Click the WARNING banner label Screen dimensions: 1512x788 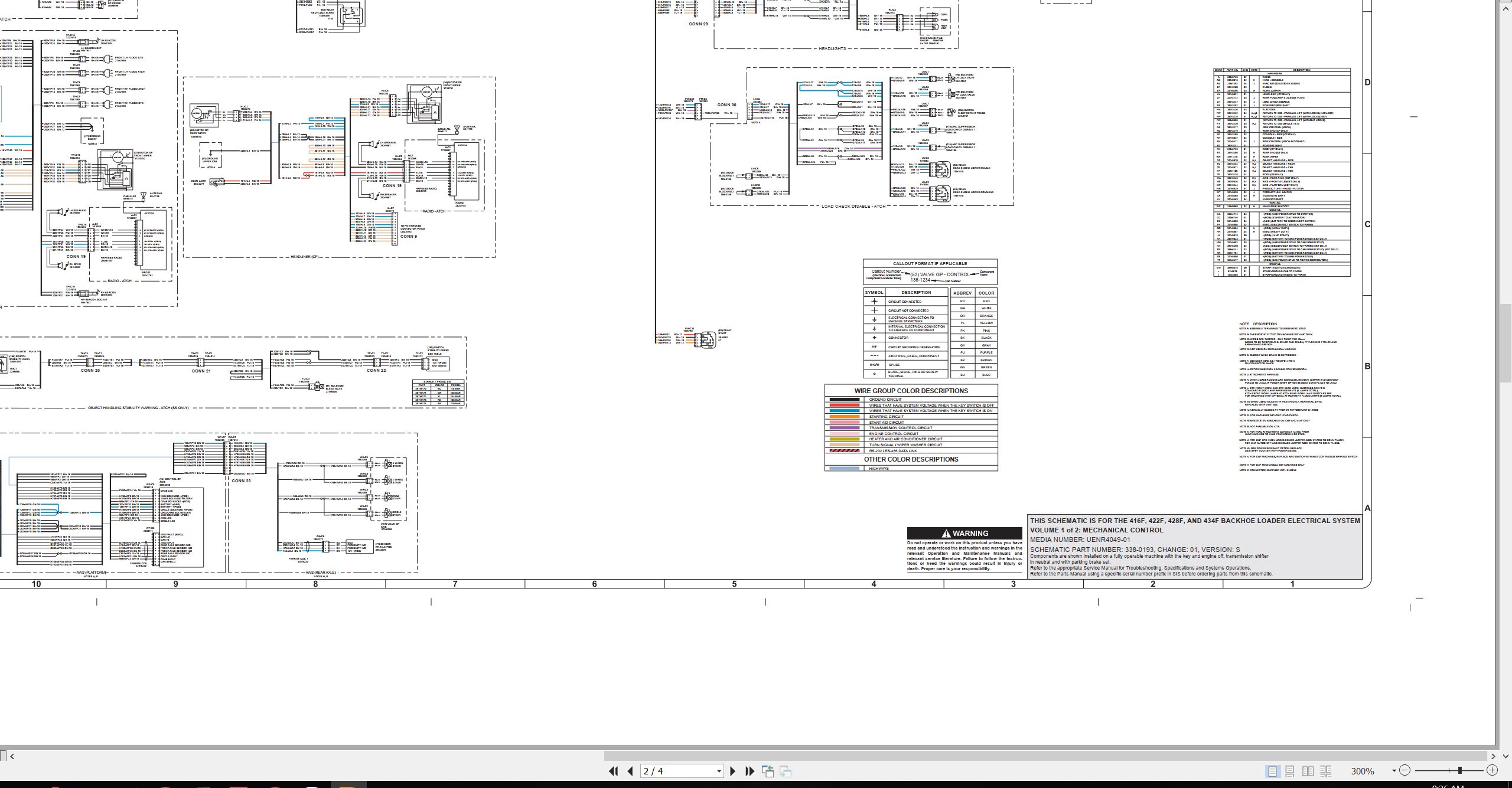click(964, 533)
